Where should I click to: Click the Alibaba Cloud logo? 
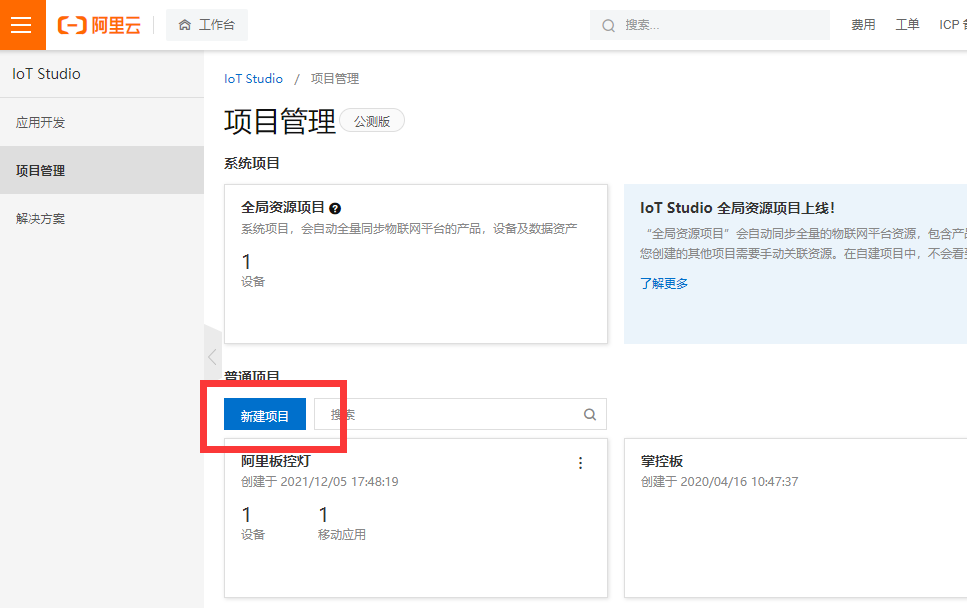[99, 25]
